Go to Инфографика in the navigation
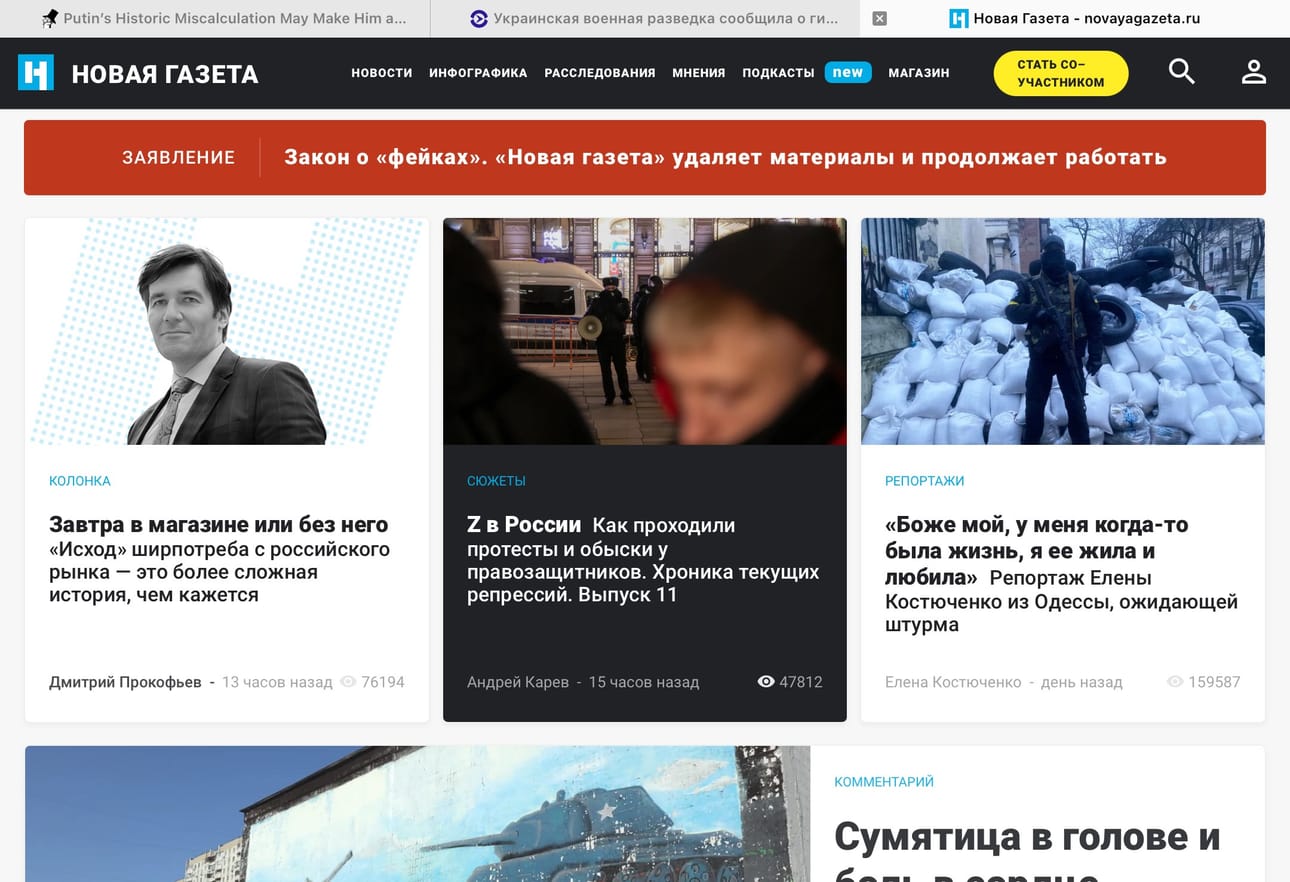 478,73
